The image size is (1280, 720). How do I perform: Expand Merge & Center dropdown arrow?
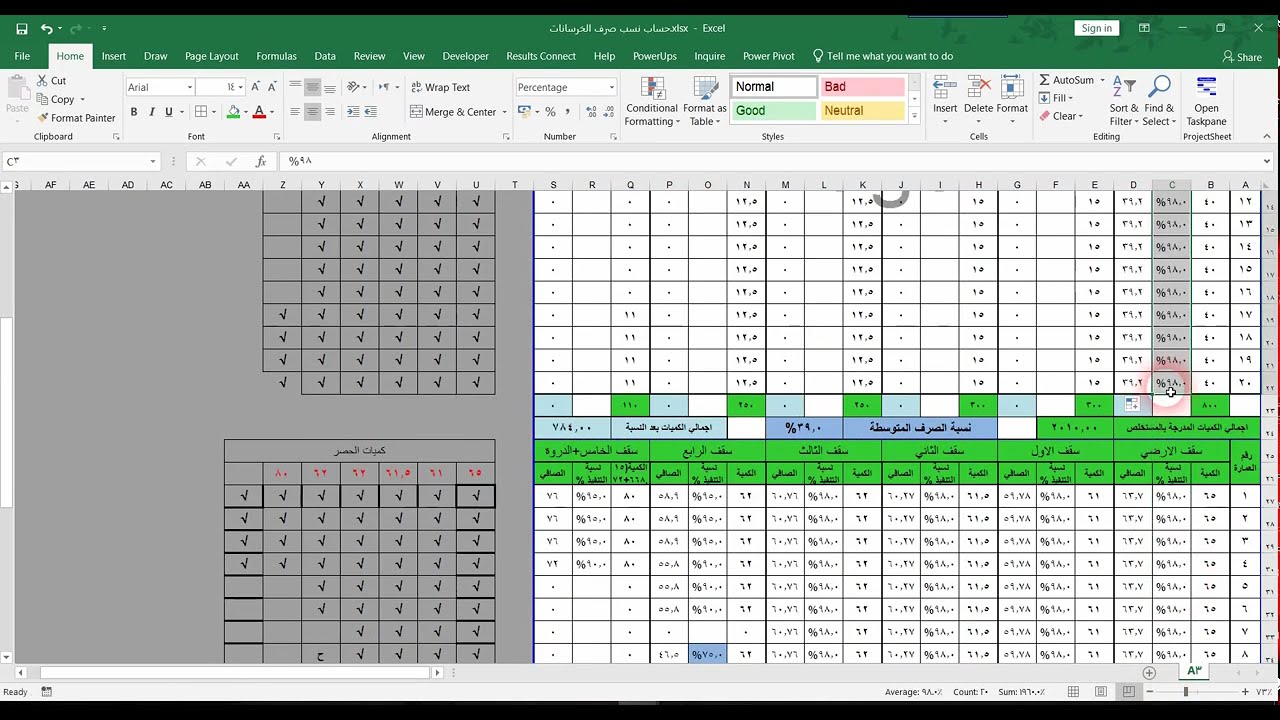coord(504,112)
